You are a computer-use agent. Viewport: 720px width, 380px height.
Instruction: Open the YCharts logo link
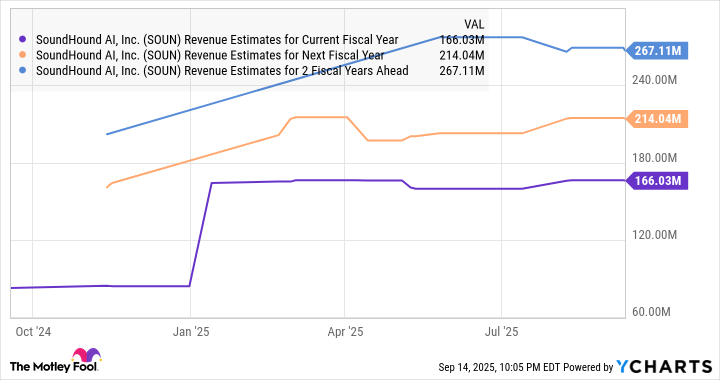pyautogui.click(x=664, y=367)
